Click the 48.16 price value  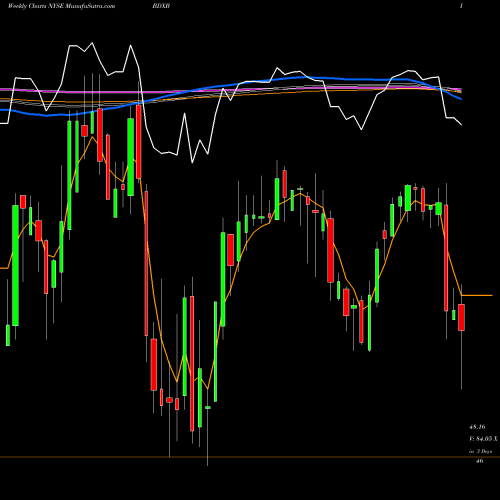point(477,427)
